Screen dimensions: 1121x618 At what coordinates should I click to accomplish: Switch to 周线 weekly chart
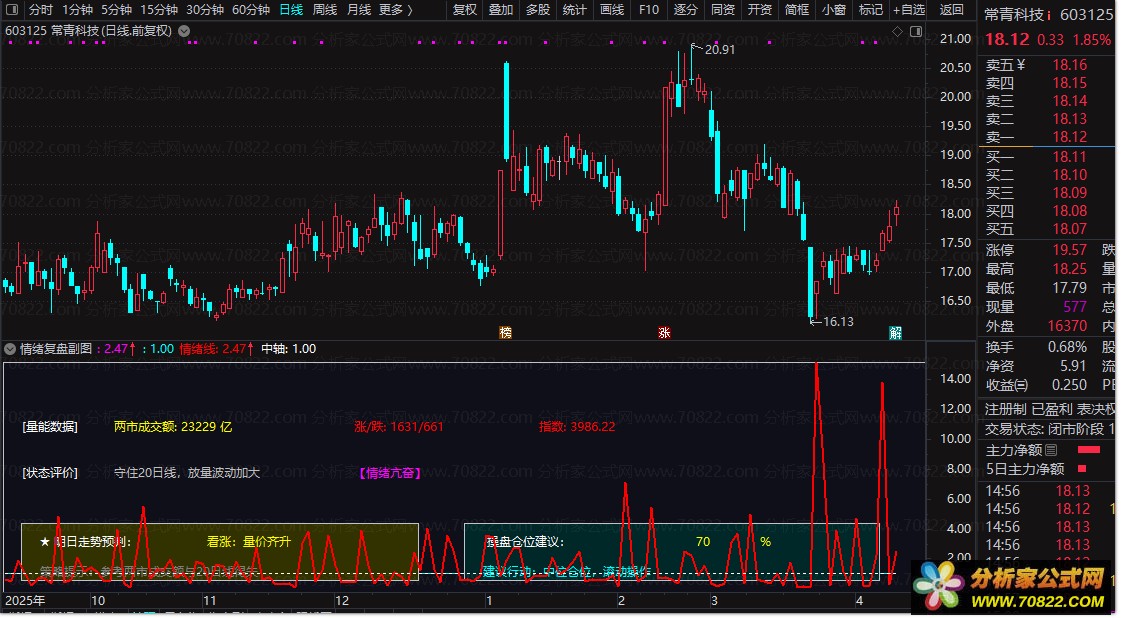pos(325,9)
